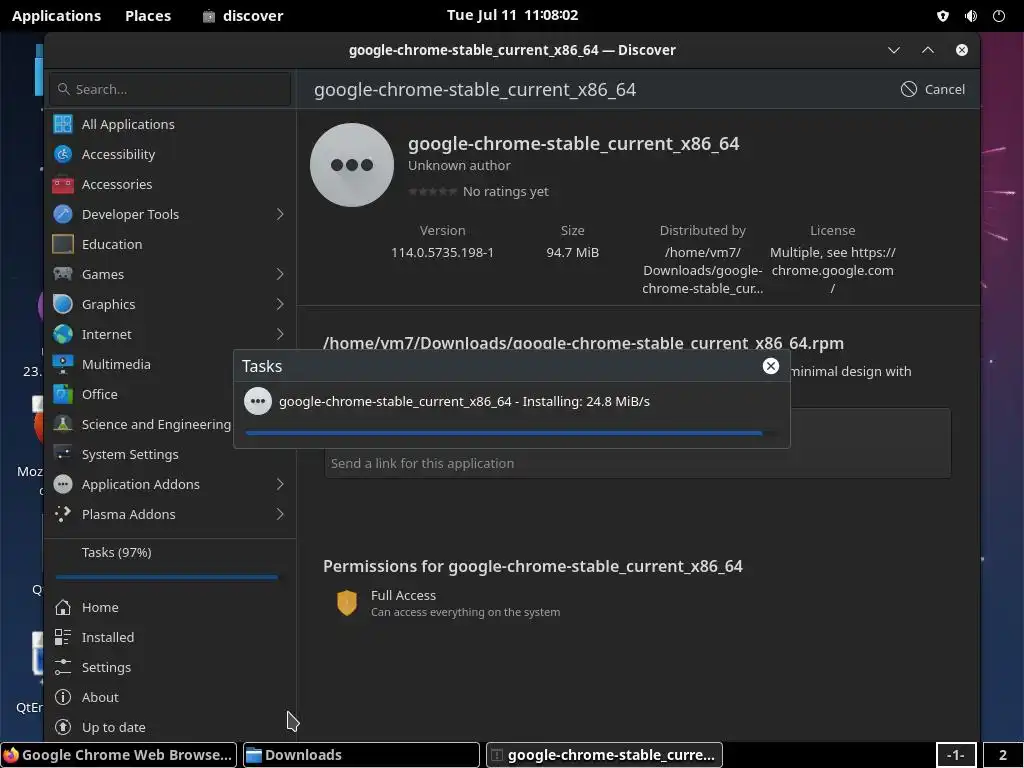Screen dimensions: 1024x768
Task: Cancel the Chrome installation
Action: (933, 89)
